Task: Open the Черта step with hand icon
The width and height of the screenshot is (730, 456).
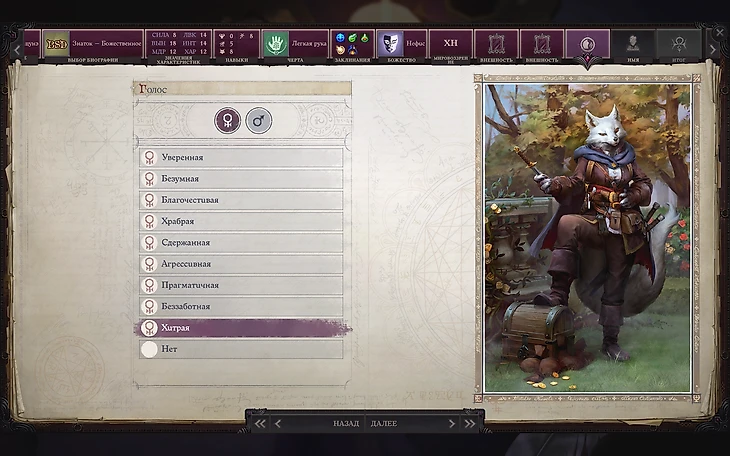Action: (x=295, y=44)
